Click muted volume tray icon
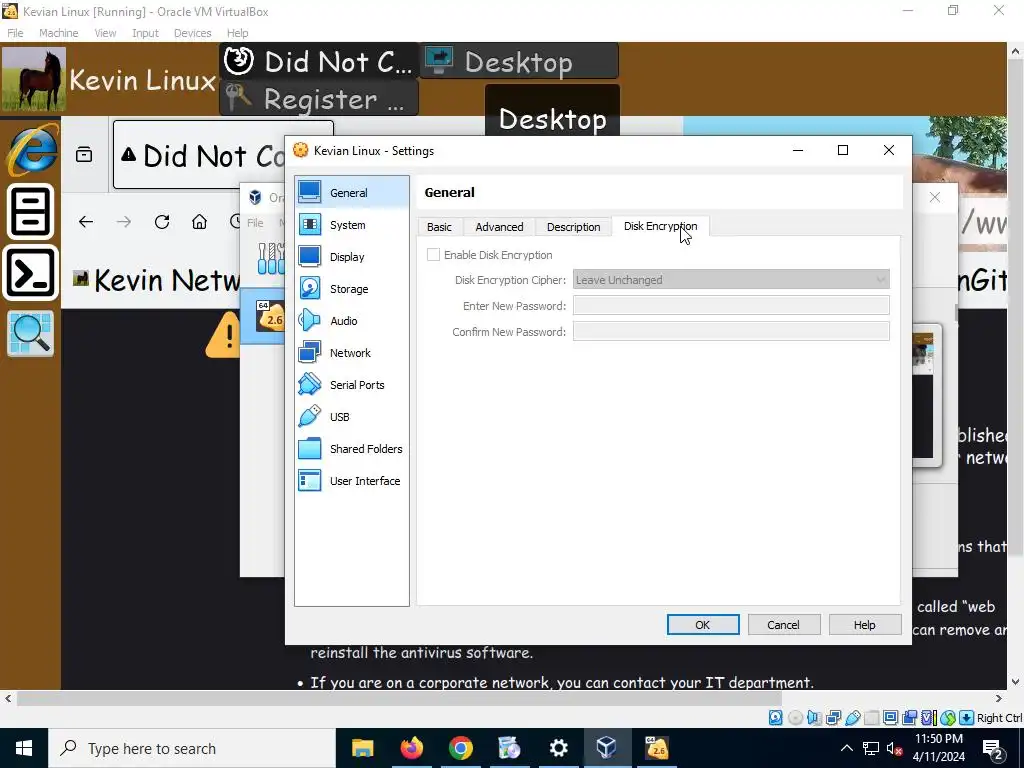Viewport: 1024px width, 768px height. (x=894, y=748)
